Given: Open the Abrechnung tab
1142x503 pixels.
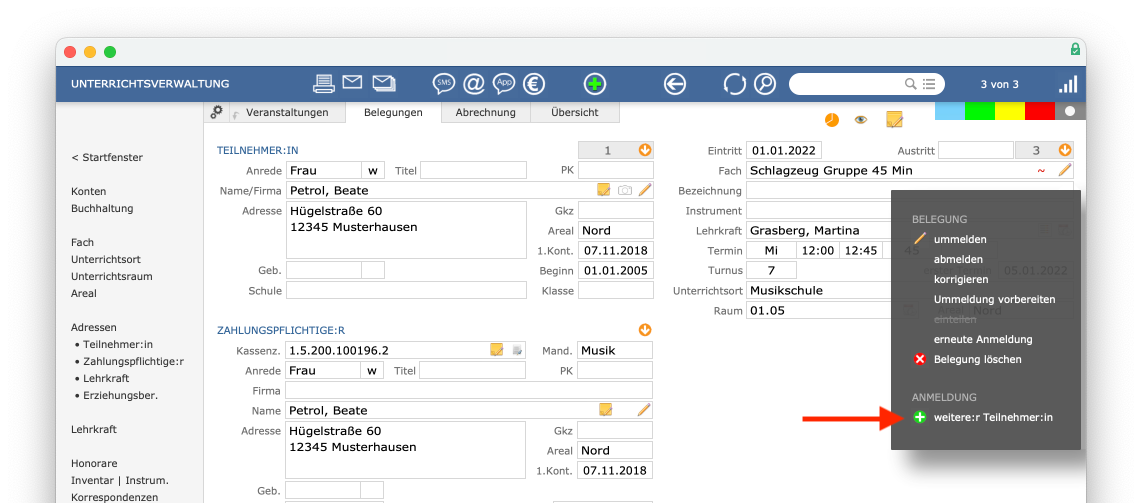Looking at the screenshot, I should [486, 112].
